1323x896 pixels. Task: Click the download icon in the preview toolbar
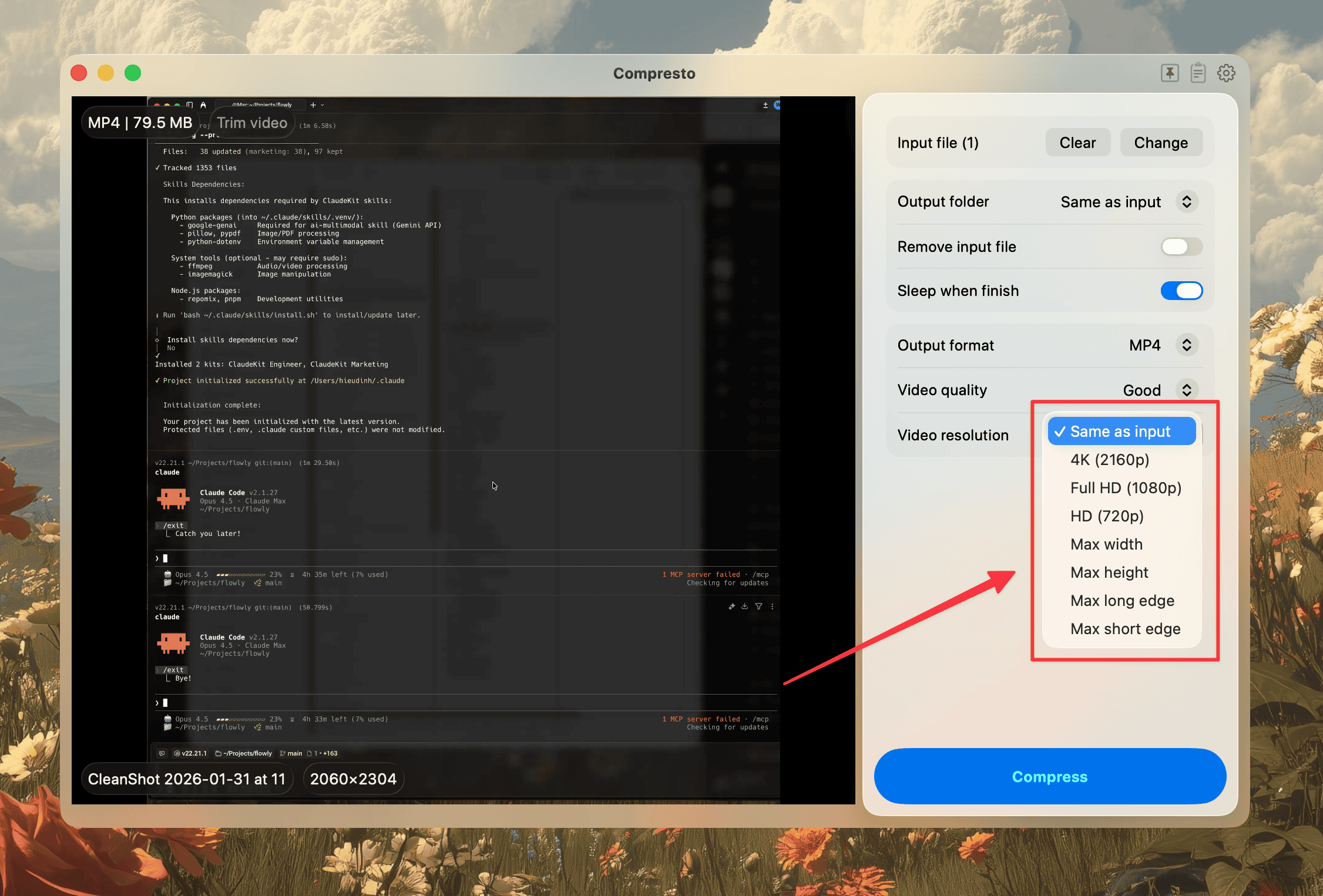click(x=744, y=606)
